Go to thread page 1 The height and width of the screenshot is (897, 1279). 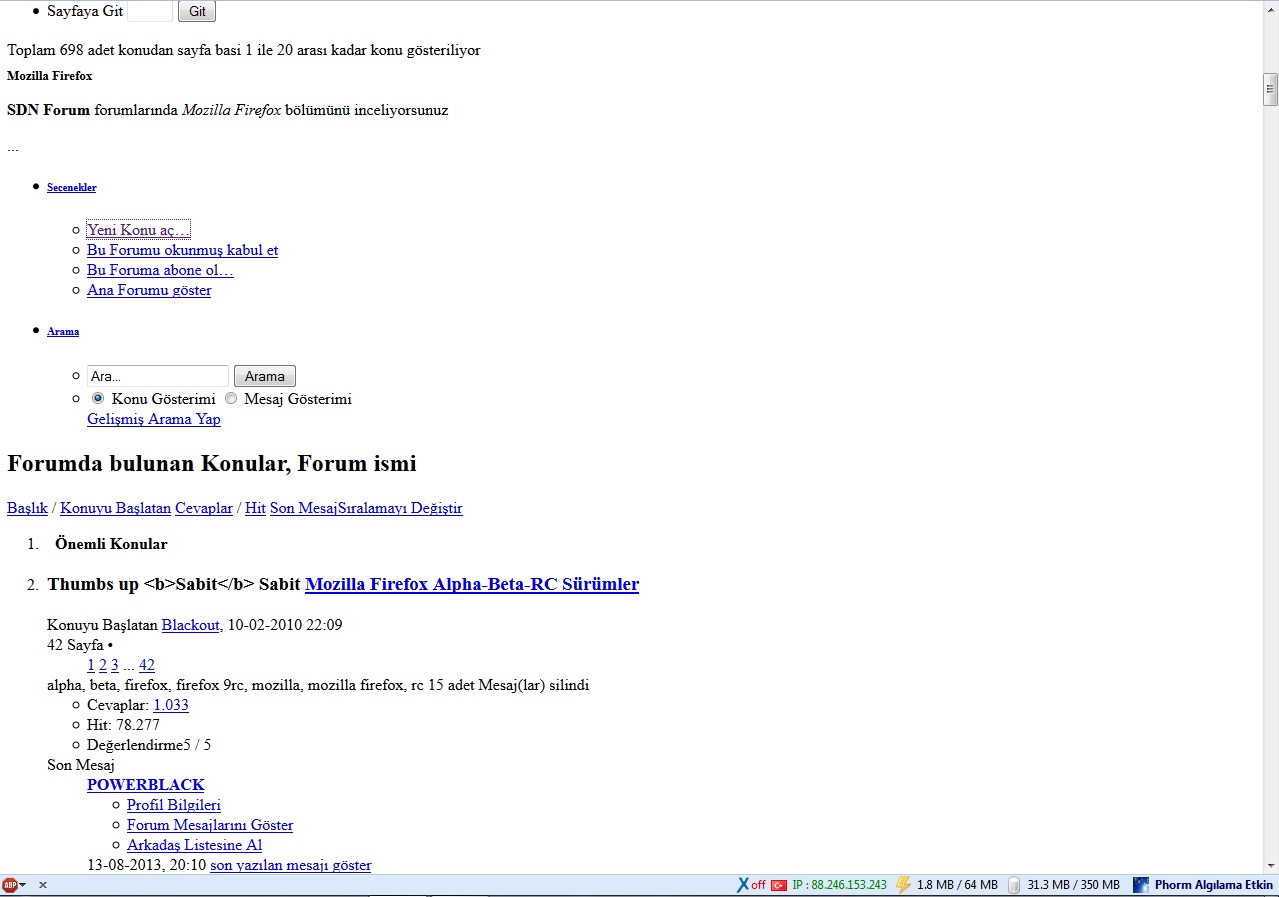(x=91, y=665)
